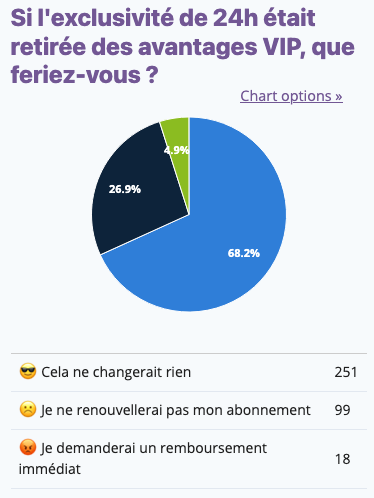The image size is (374, 498).
Task: Click the sad face emoji icon
Action: (28, 410)
